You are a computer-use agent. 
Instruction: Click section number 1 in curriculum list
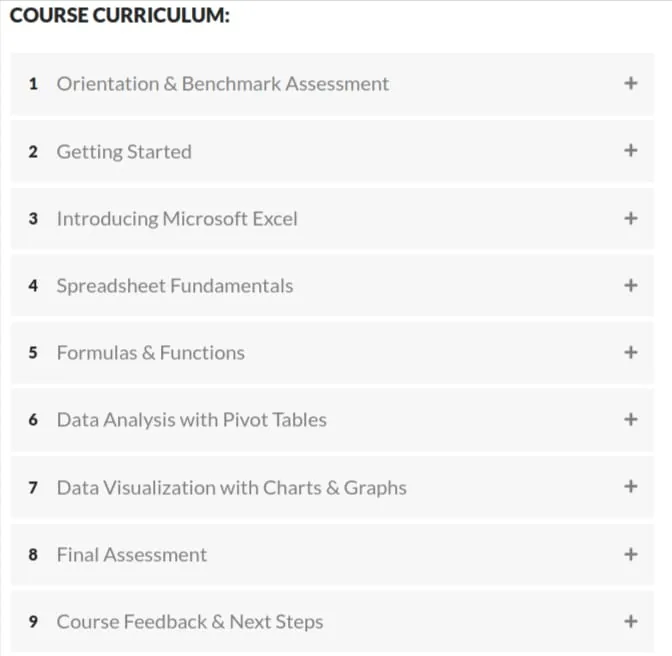[x=33, y=84]
